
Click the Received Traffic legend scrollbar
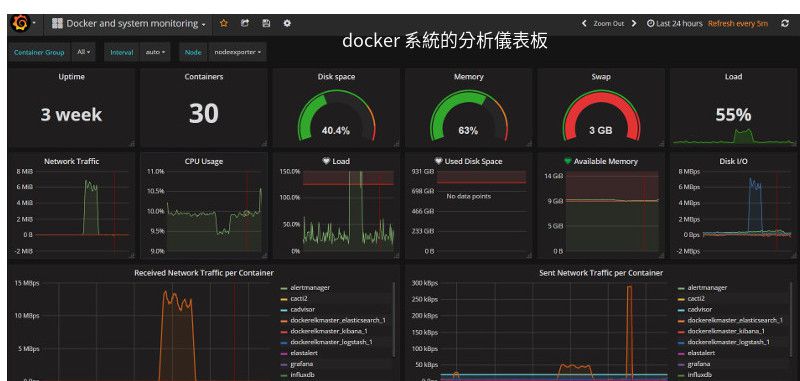394,319
